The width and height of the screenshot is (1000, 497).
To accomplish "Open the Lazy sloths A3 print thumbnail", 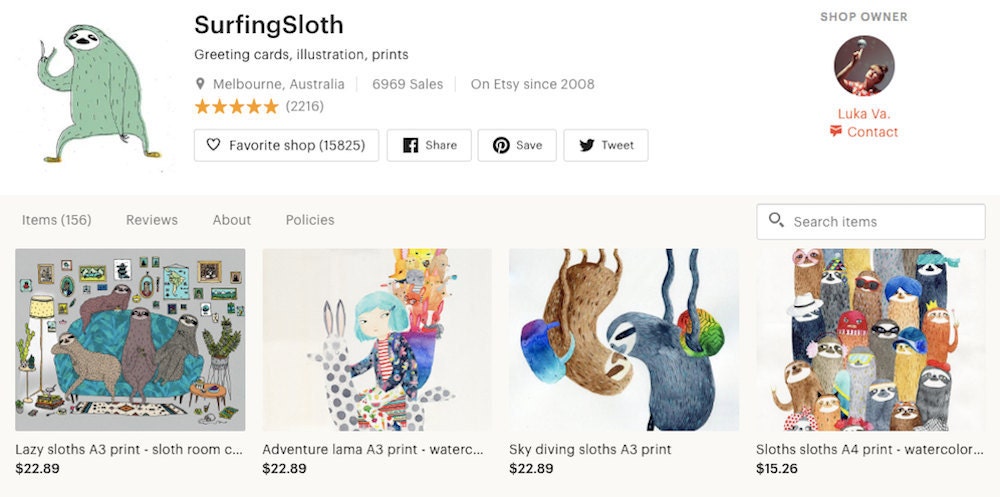I will click(x=130, y=339).
